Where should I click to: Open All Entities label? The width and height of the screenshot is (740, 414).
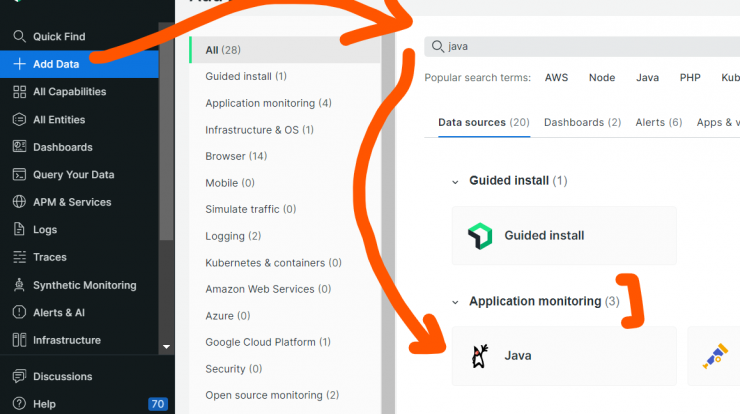click(59, 119)
